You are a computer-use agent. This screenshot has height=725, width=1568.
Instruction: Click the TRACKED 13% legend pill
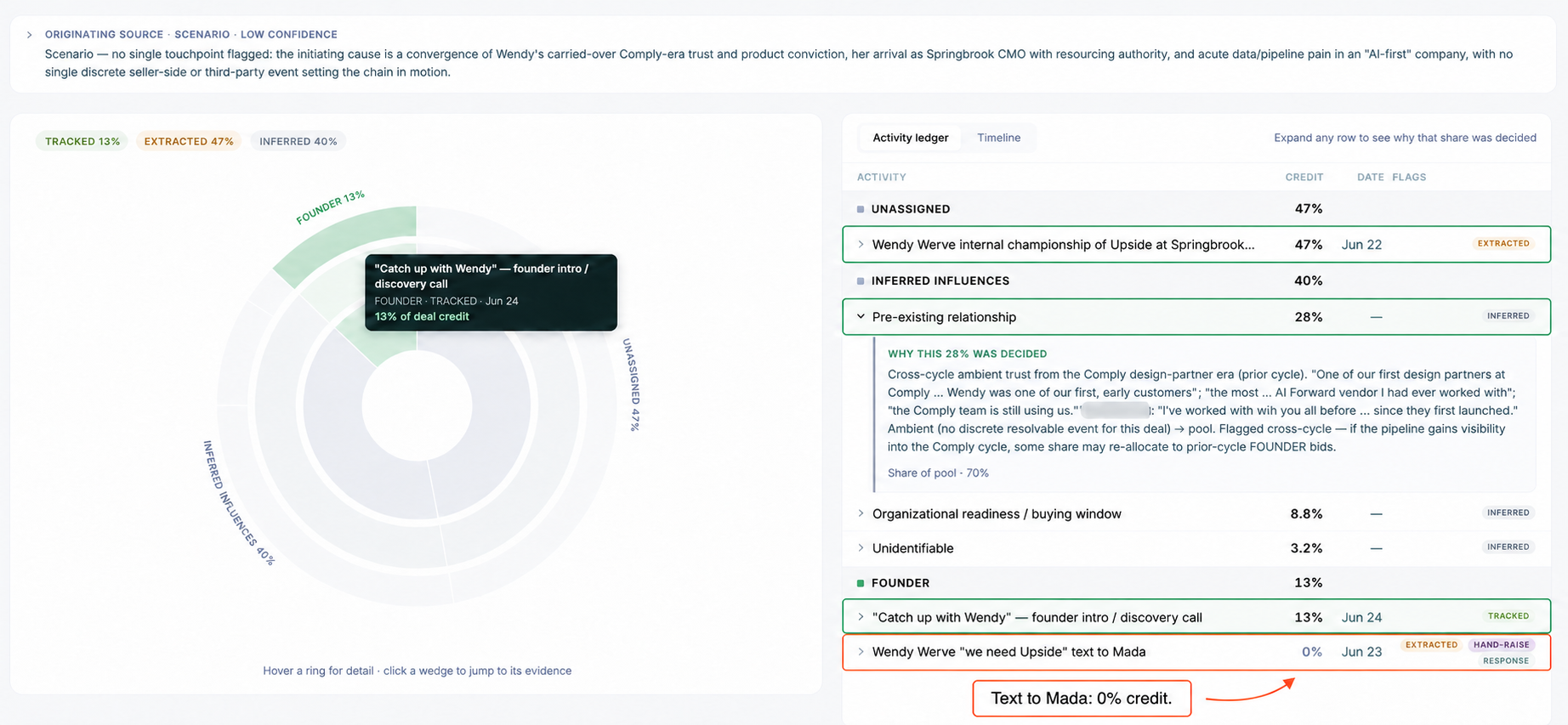tap(82, 141)
